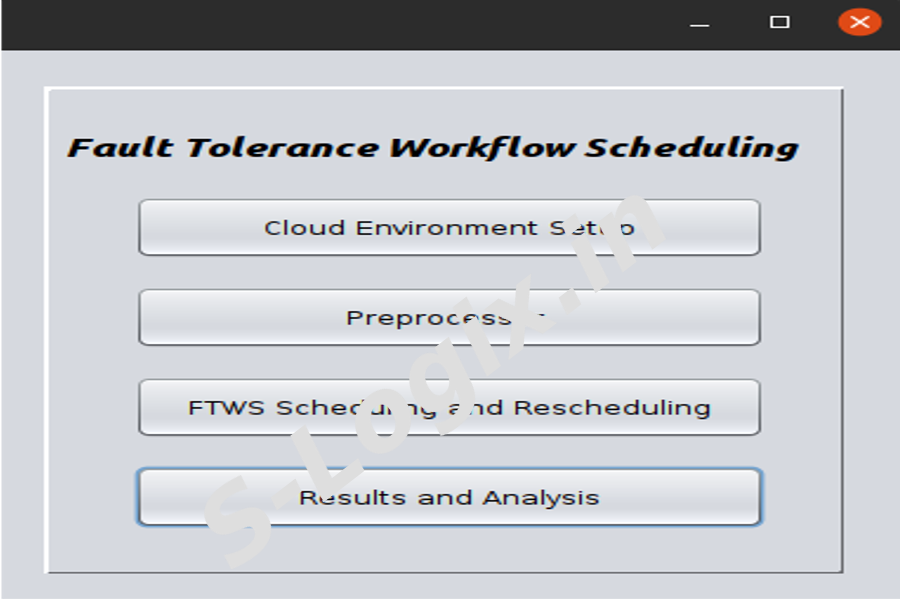Click the word "Scheduling" in the bold heading
This screenshot has width=900, height=600.
[x=691, y=148]
